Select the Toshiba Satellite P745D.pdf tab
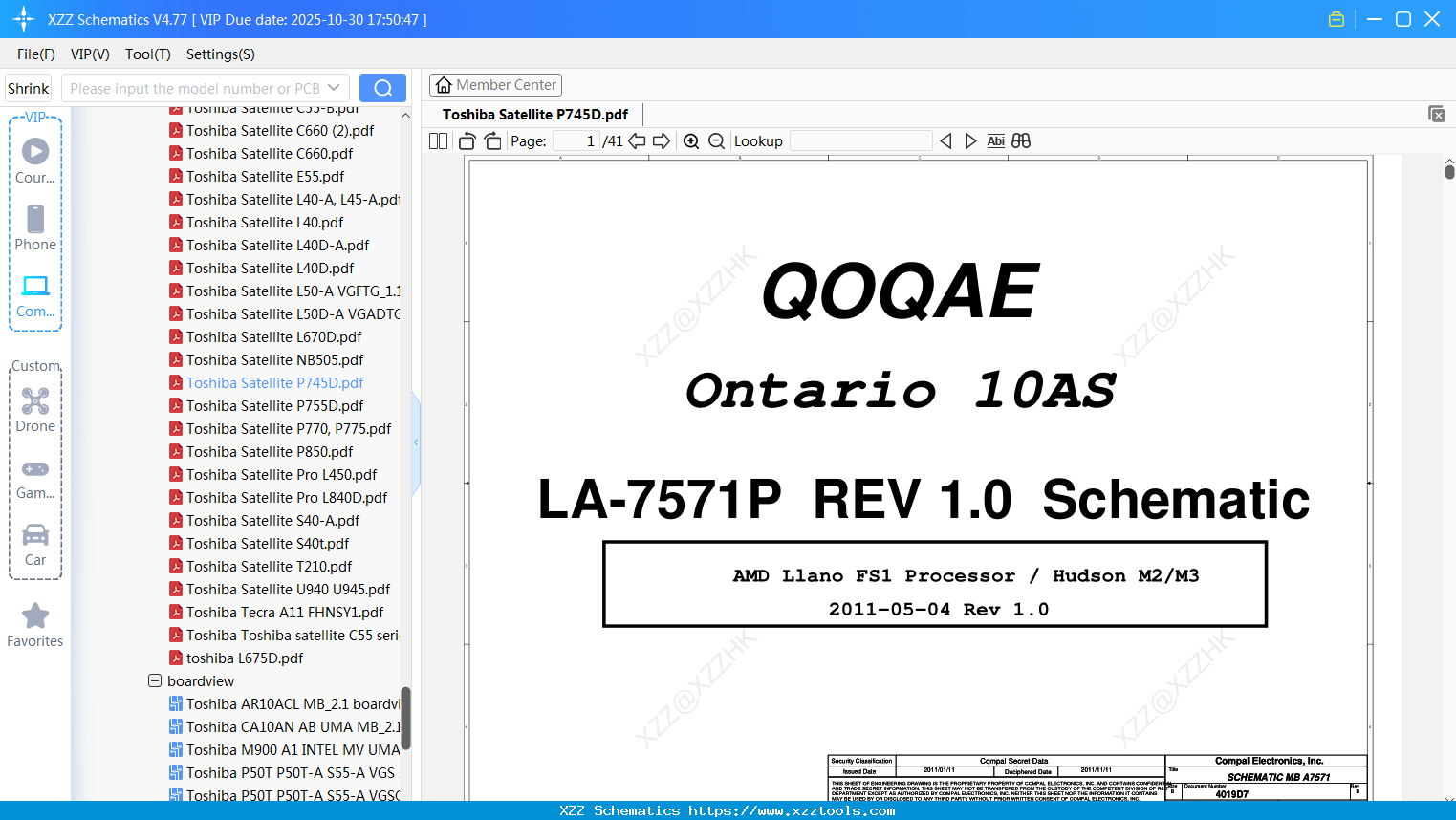The width and height of the screenshot is (1456, 820). coord(535,115)
